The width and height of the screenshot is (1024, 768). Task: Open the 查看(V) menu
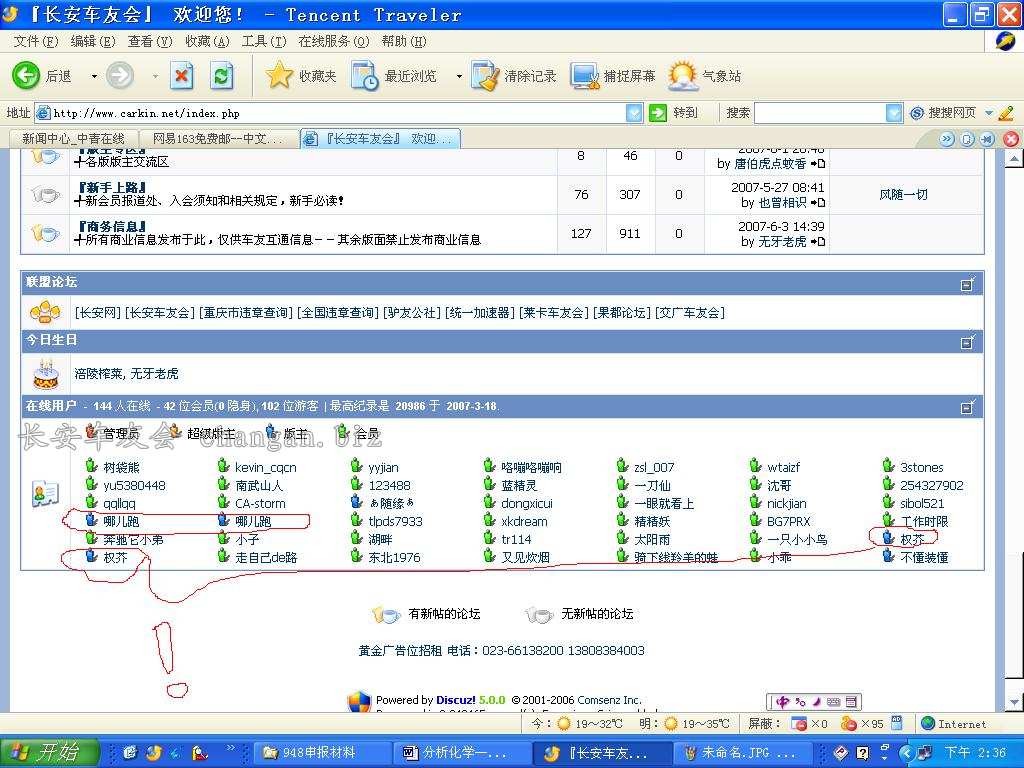tap(150, 41)
